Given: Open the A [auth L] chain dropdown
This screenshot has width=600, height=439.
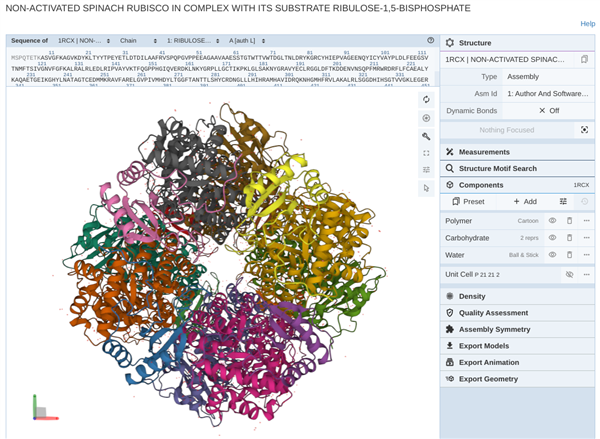Looking at the screenshot, I should tap(247, 41).
